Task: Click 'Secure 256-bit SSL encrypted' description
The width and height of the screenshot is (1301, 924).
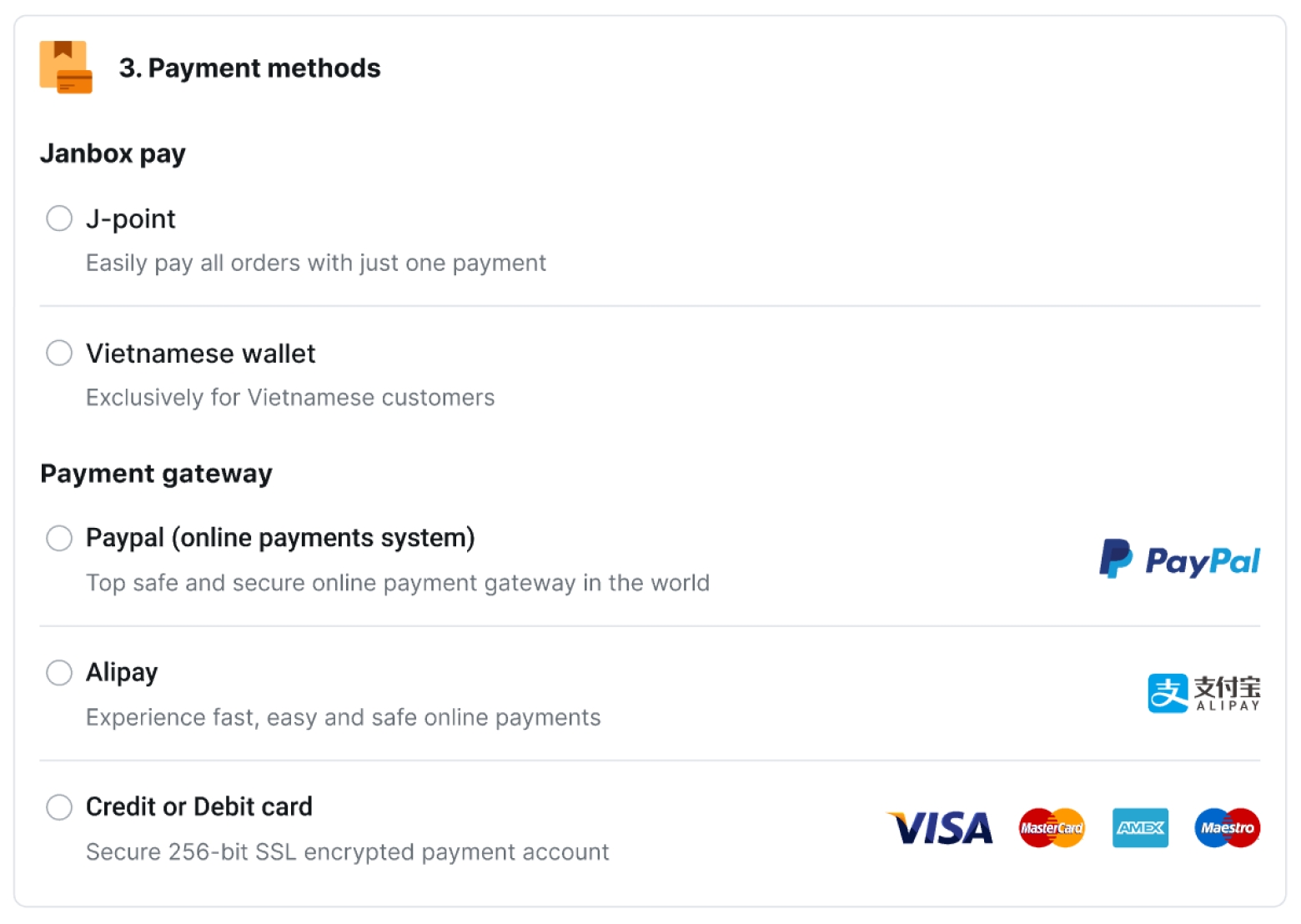Action: (347, 851)
